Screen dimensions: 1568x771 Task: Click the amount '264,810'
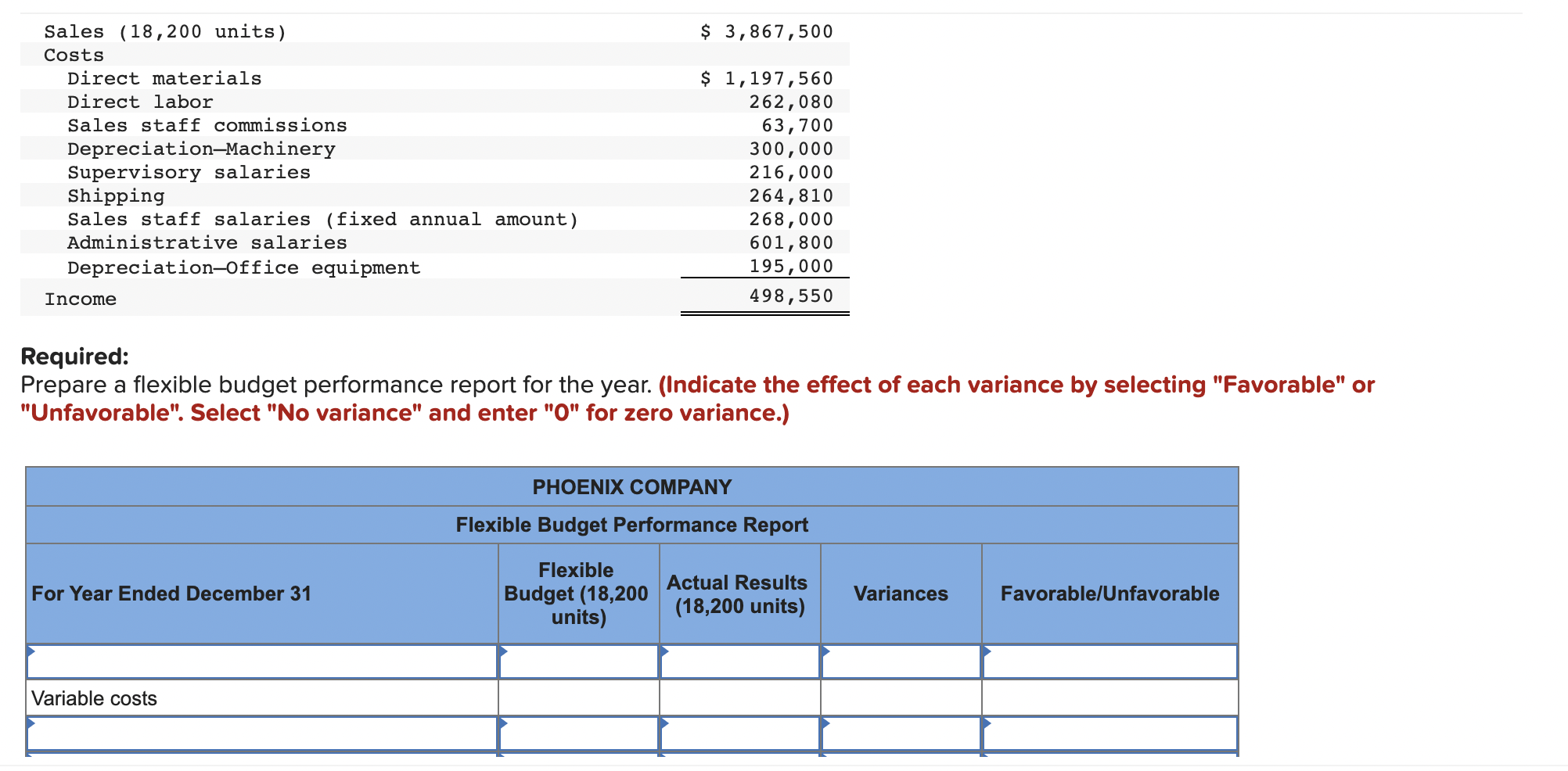(x=791, y=196)
